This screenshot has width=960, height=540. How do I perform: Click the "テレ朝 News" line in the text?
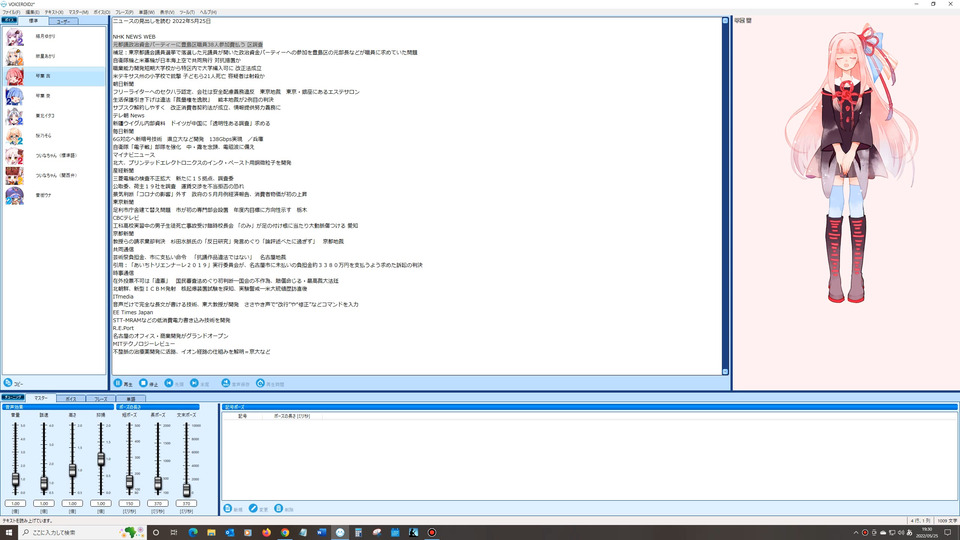coord(129,116)
